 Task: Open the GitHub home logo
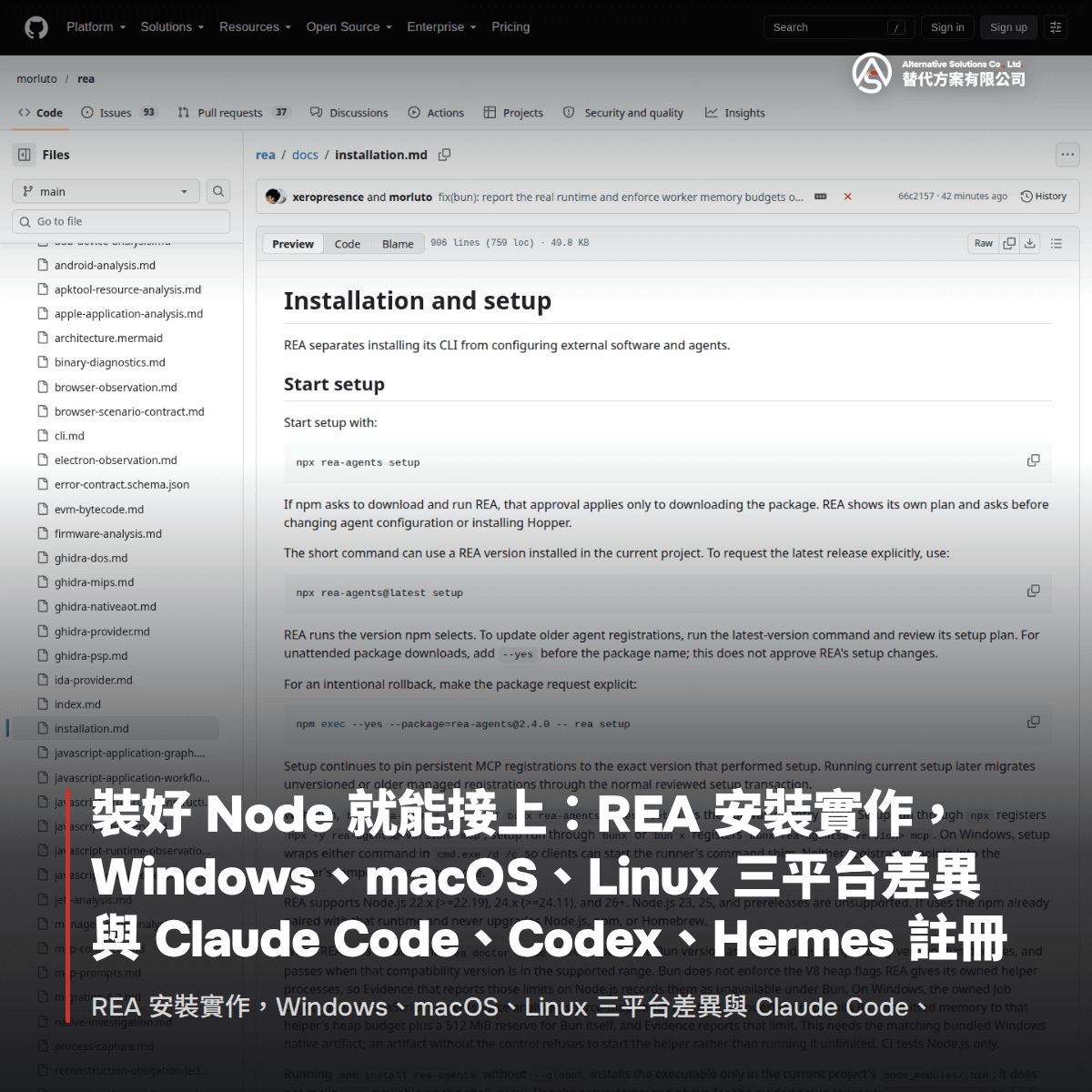(36, 27)
